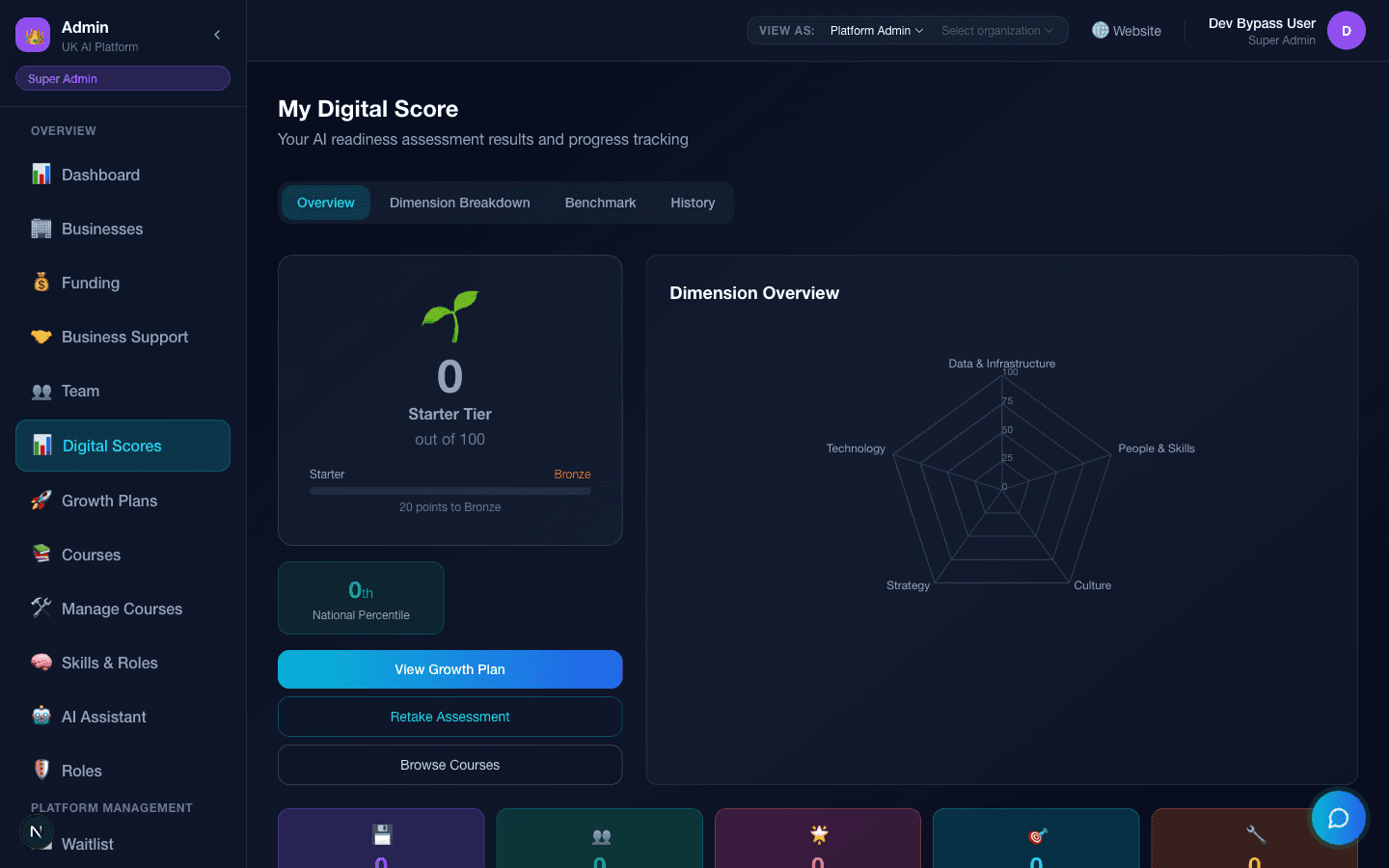Image resolution: width=1389 pixels, height=868 pixels.
Task: Click the Browse Courses button
Action: pyautogui.click(x=449, y=765)
